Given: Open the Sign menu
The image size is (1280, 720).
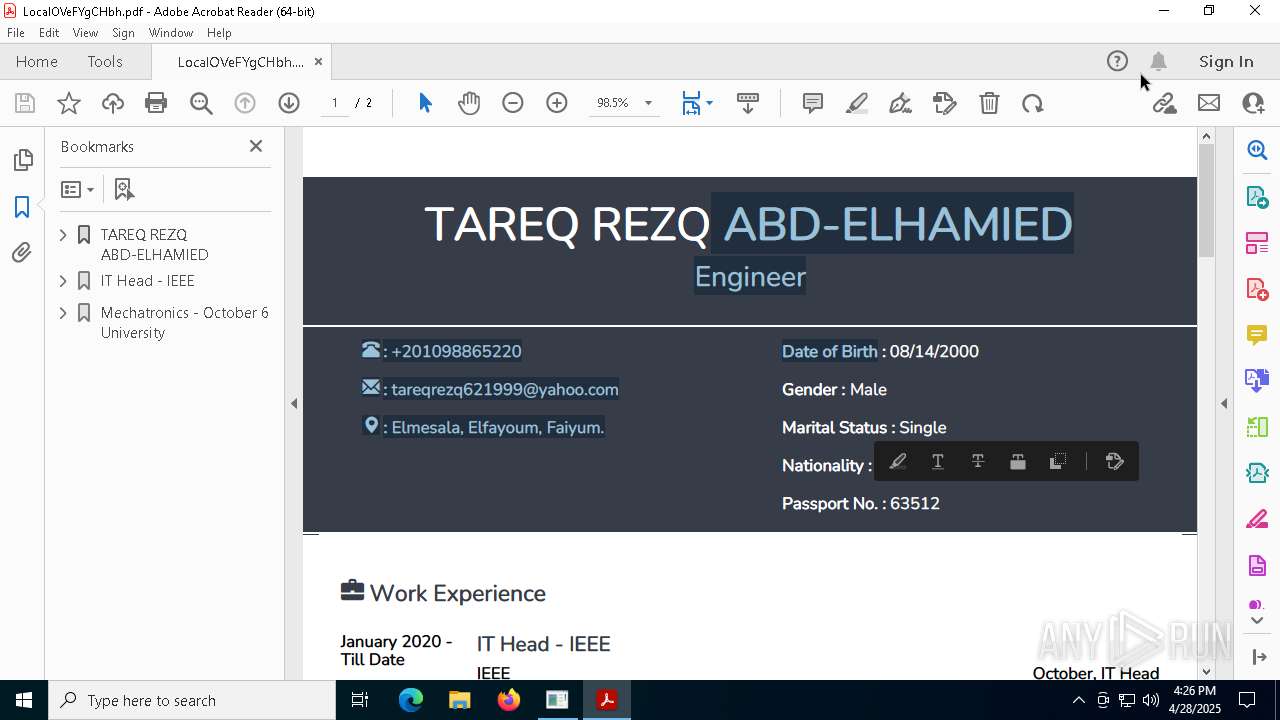Looking at the screenshot, I should pyautogui.click(x=123, y=32).
